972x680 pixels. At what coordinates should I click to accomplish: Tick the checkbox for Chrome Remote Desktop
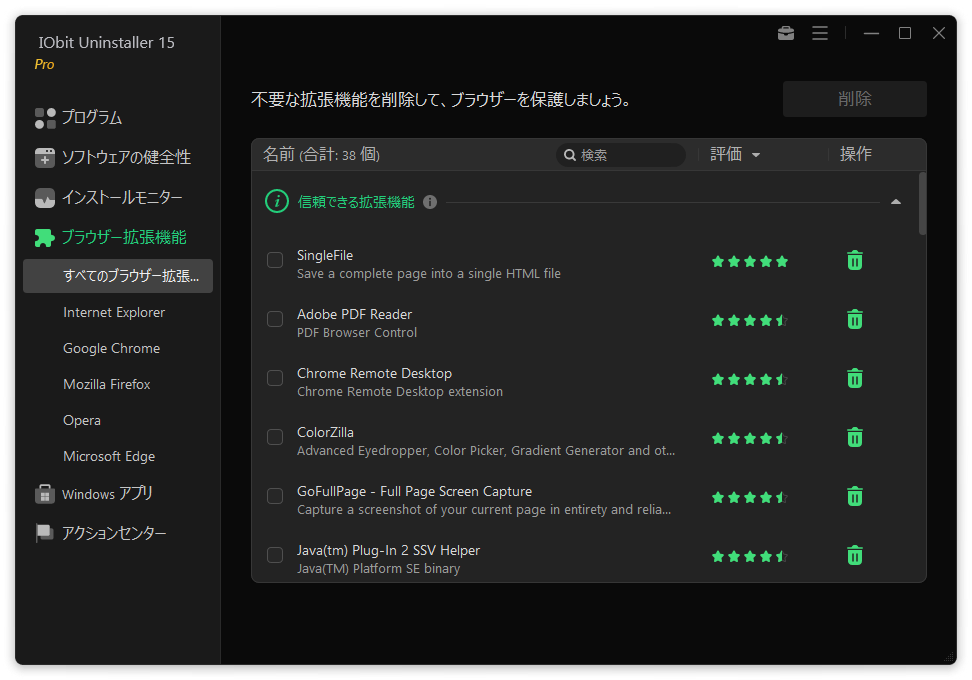pyautogui.click(x=275, y=379)
